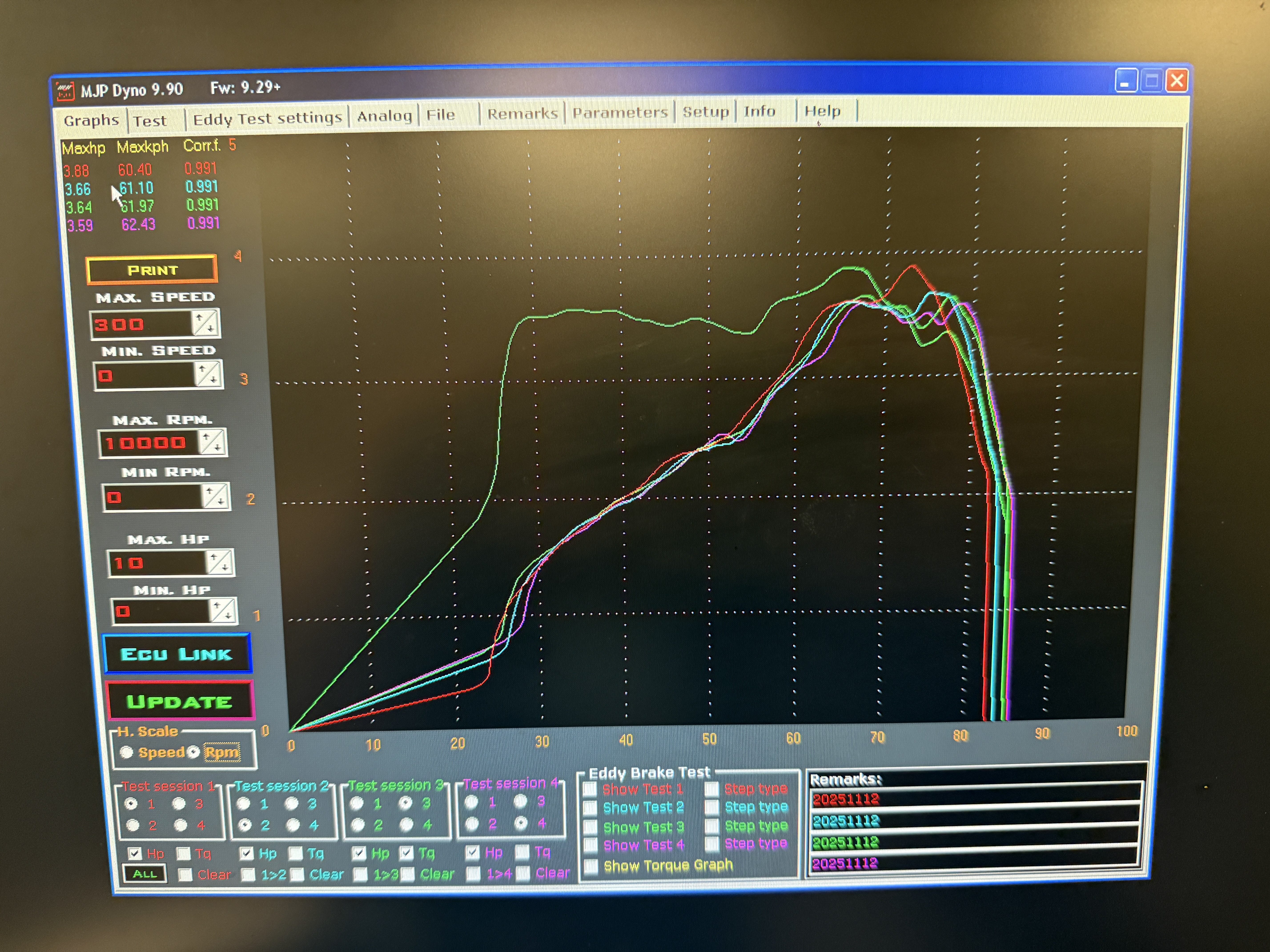Switch to the Analog tab

pyautogui.click(x=385, y=116)
